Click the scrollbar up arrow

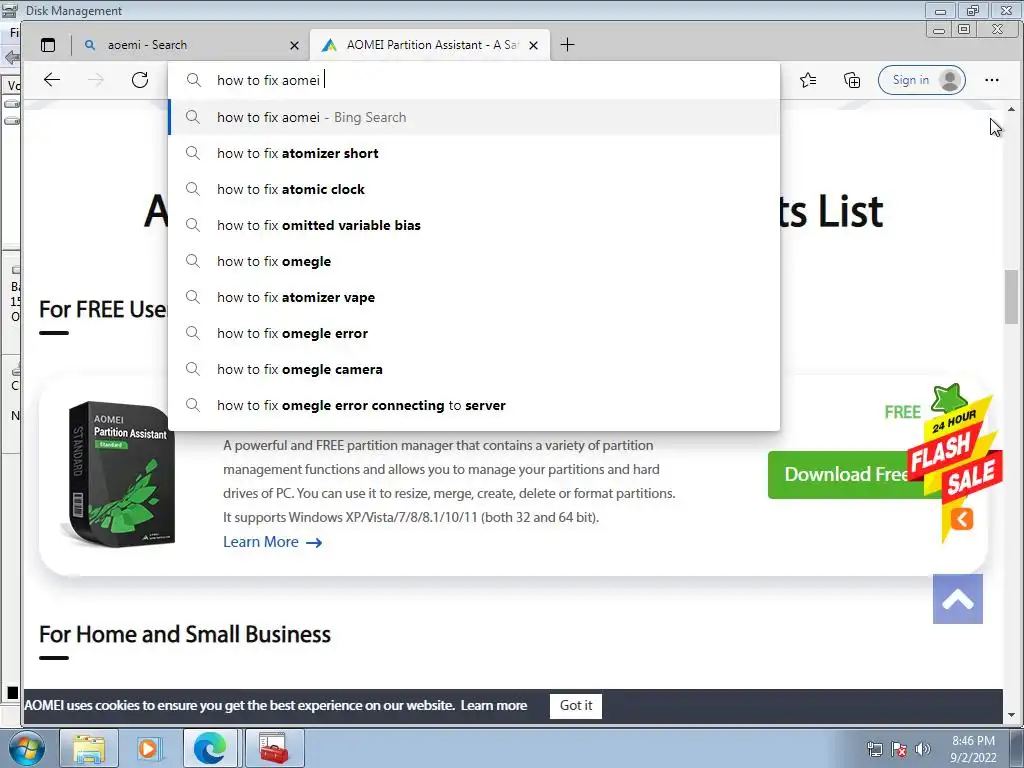(1011, 110)
